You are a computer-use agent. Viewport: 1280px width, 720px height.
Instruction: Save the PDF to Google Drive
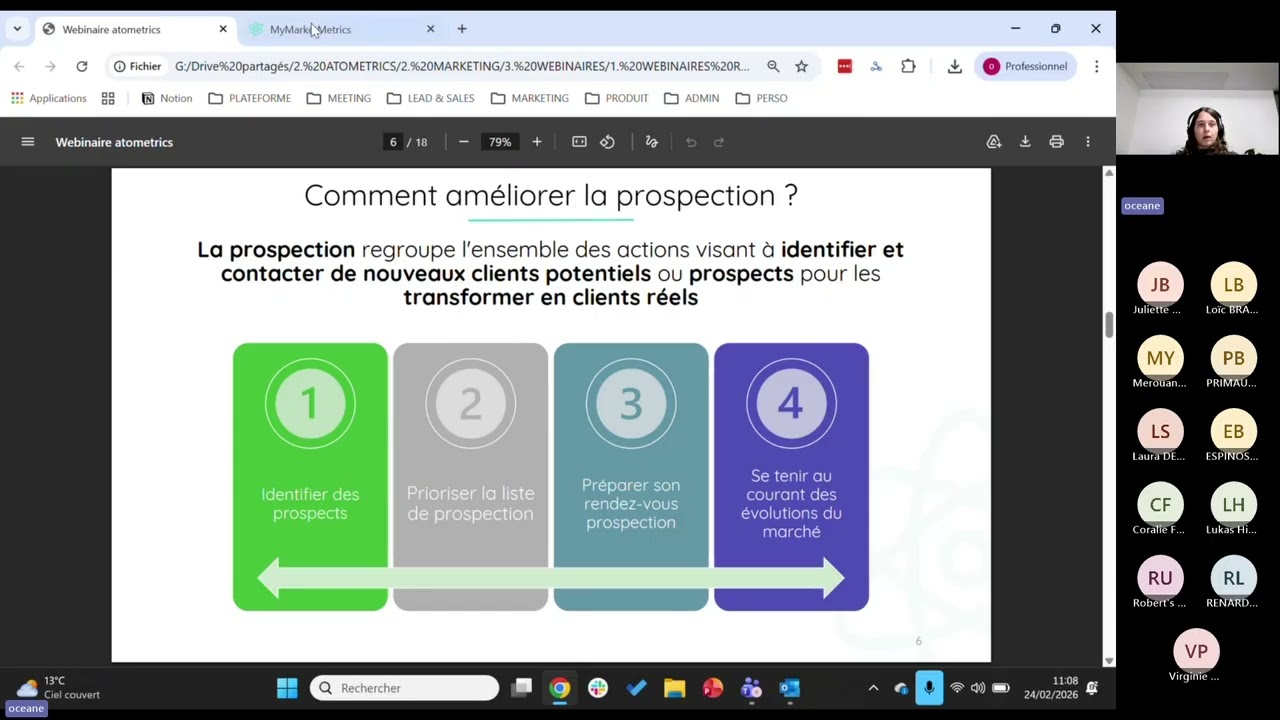pos(994,142)
